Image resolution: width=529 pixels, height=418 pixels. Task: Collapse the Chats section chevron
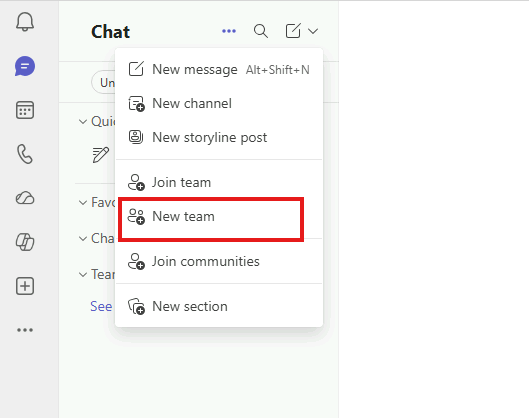(x=83, y=239)
